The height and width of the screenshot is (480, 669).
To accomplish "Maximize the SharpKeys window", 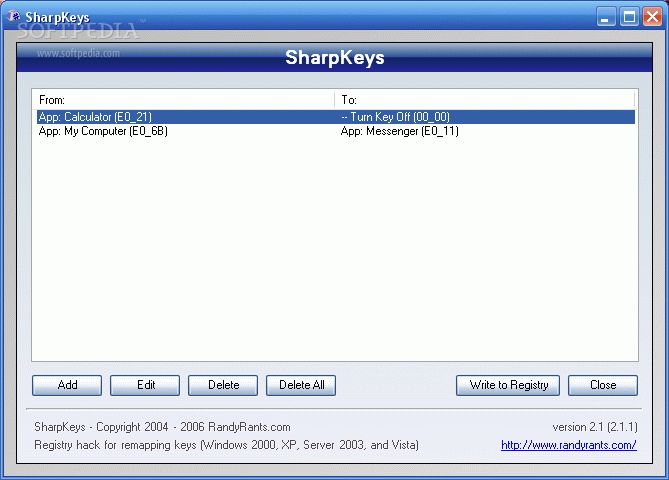I will coord(629,17).
